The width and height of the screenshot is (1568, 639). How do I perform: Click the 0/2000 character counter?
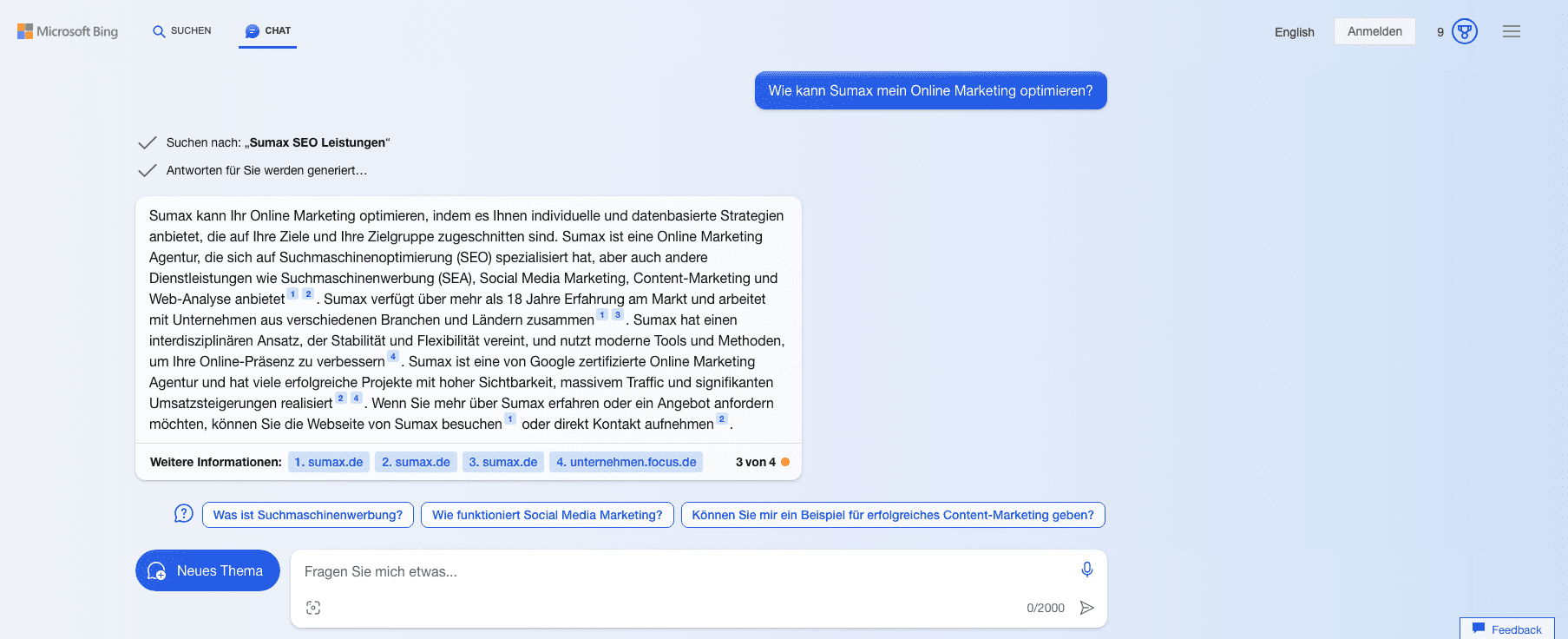coord(1046,608)
